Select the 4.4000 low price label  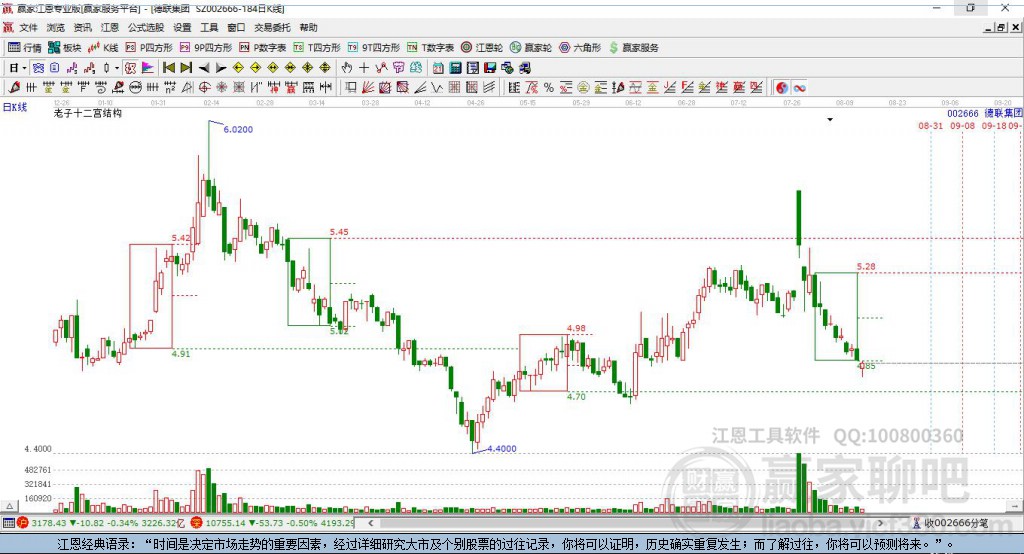(502, 449)
